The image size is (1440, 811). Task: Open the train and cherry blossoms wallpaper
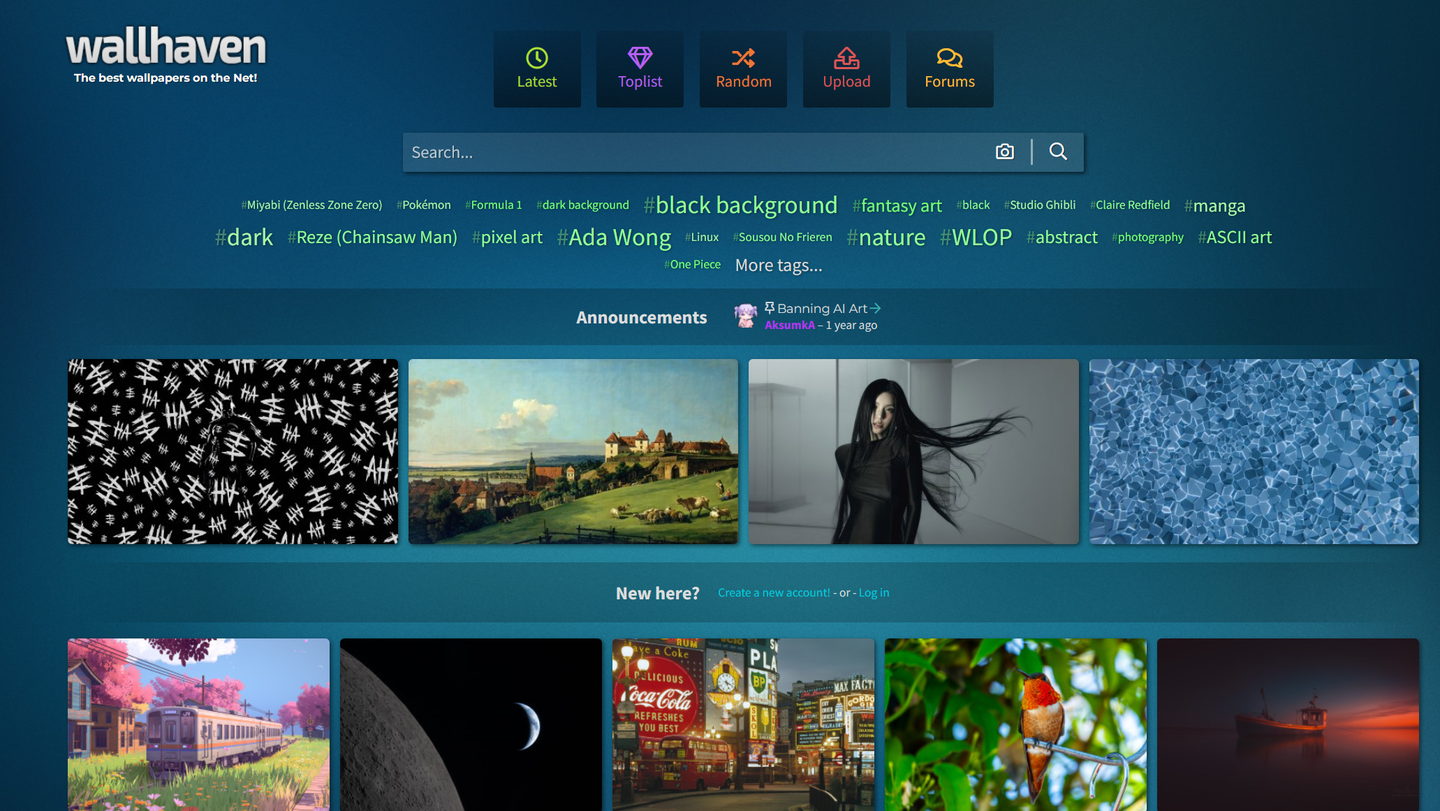click(199, 725)
